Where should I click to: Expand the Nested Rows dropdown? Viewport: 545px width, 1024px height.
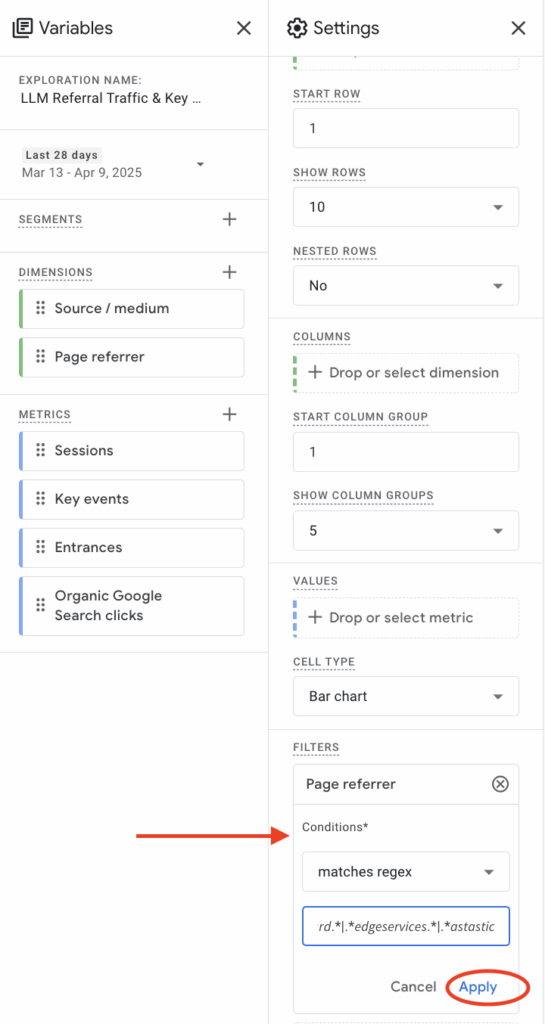point(406,285)
